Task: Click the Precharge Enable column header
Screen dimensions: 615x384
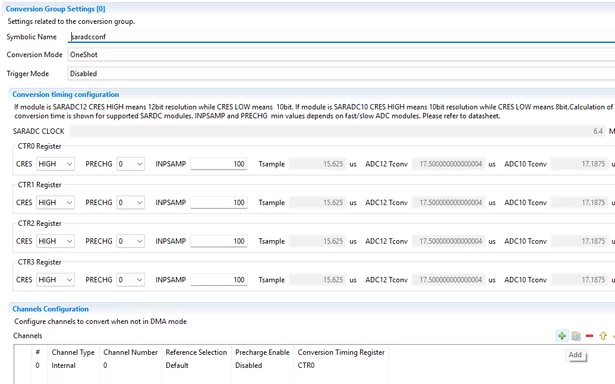Action: point(262,352)
